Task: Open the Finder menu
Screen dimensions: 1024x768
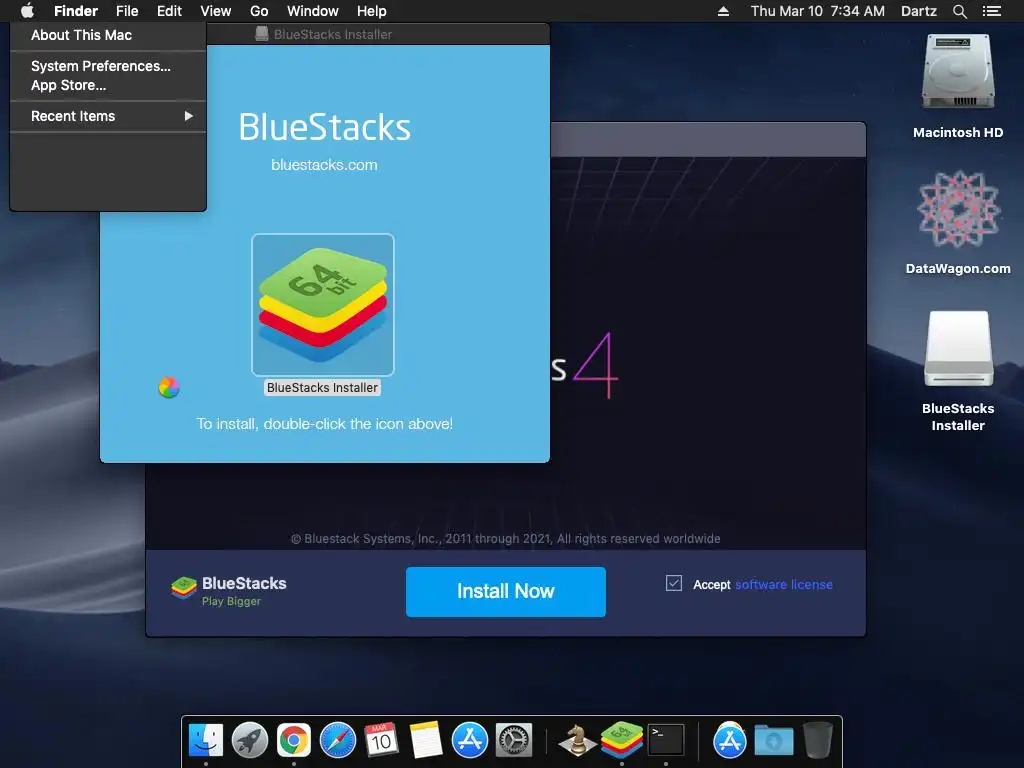Action: tap(76, 11)
